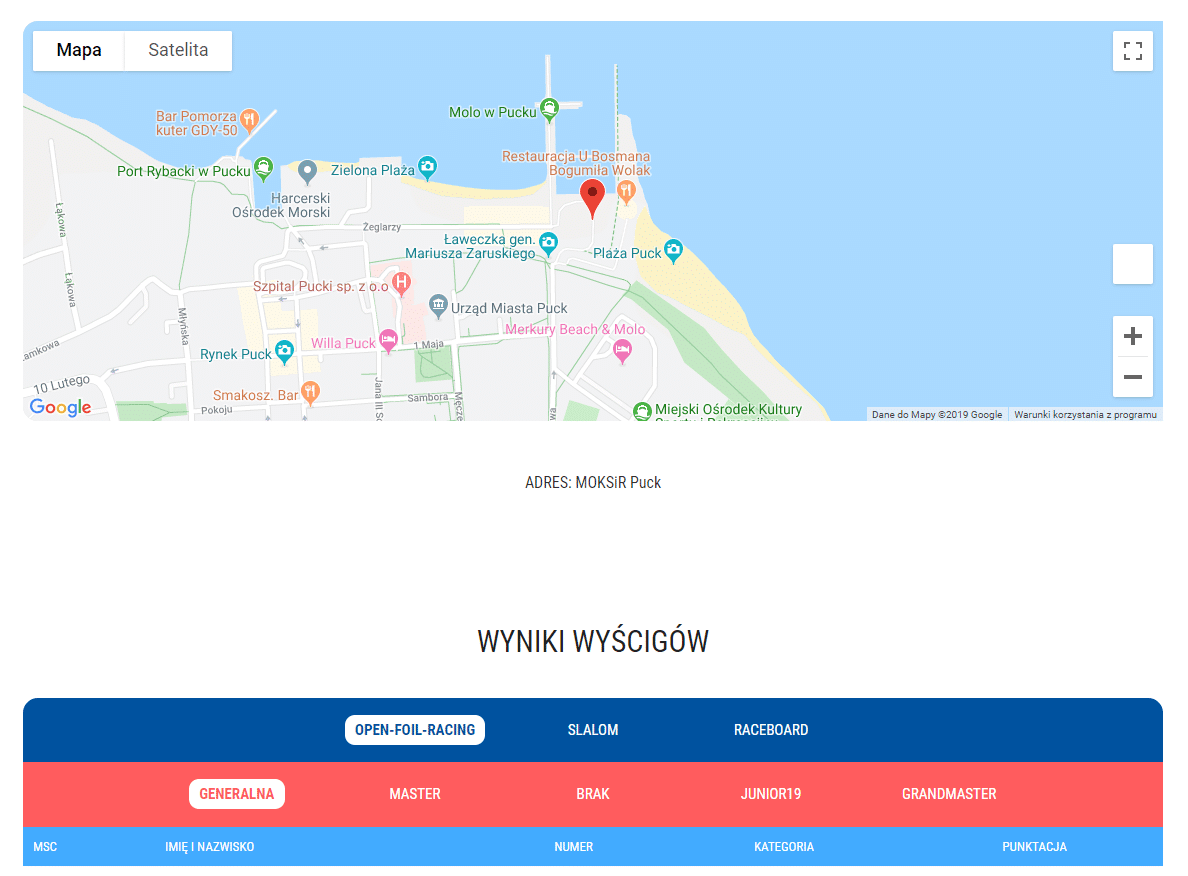Click the Urząd Miasta Puck icon
This screenshot has height=876, width=1188.
[x=438, y=306]
